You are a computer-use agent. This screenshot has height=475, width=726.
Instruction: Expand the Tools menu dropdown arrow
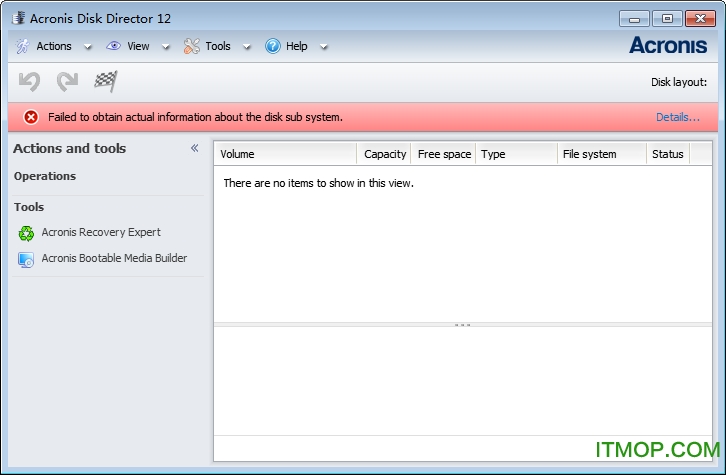click(x=246, y=47)
